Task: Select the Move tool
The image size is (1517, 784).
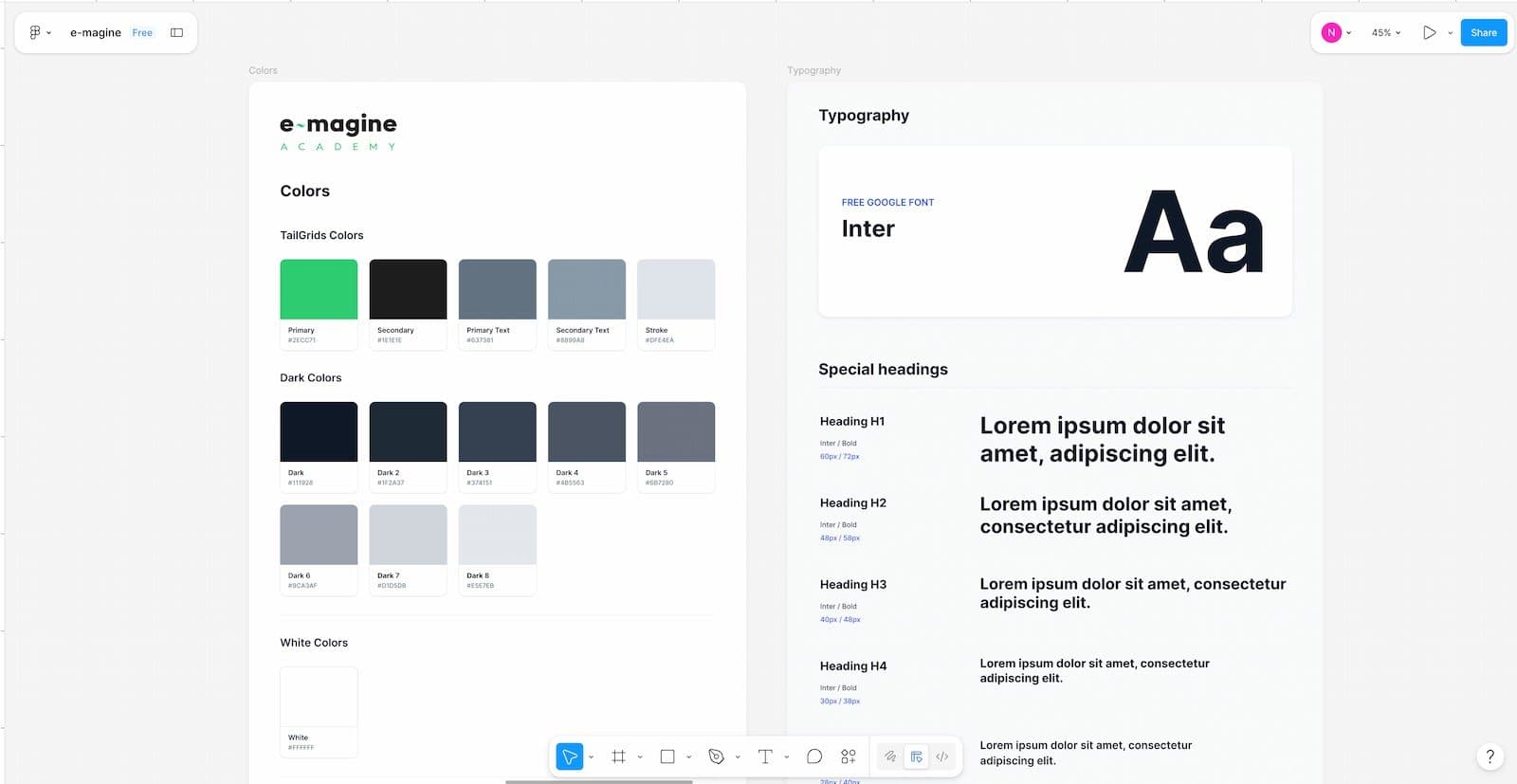Action: pyautogui.click(x=569, y=757)
